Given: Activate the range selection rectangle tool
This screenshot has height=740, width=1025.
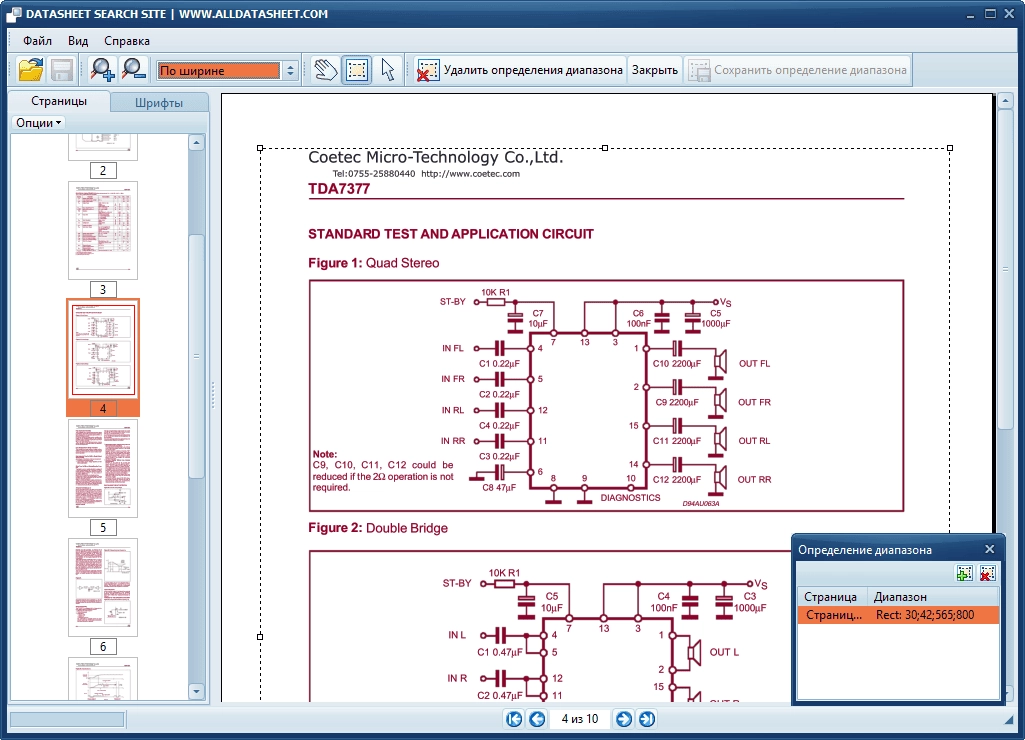Looking at the screenshot, I should [357, 69].
